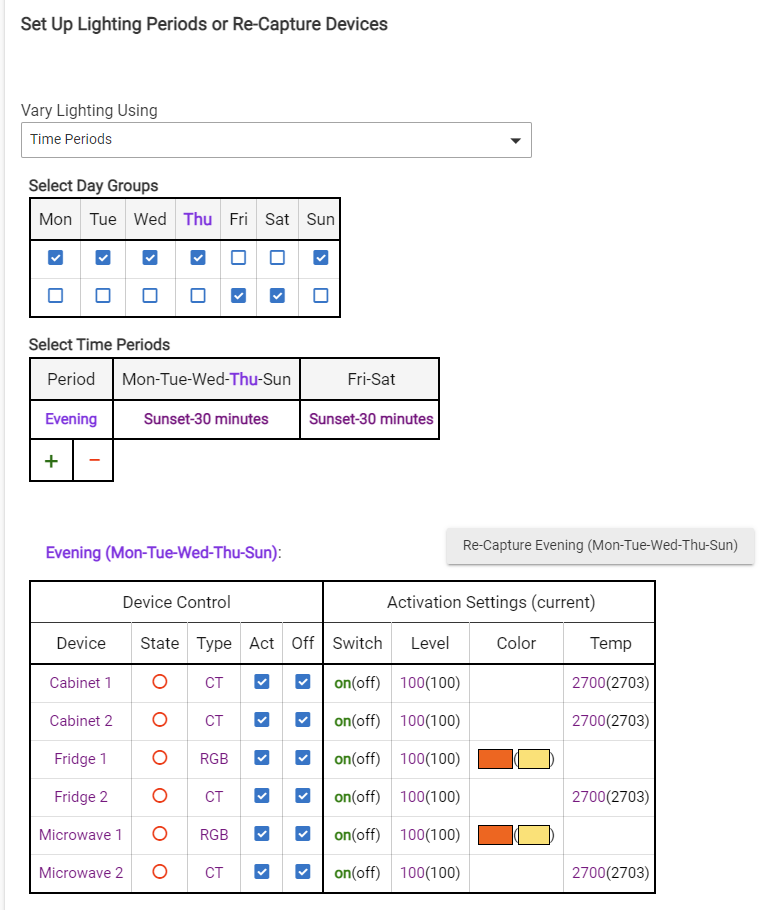The height and width of the screenshot is (910, 776).
Task: Click Microwave 2 state circle icon
Action: [x=159, y=873]
